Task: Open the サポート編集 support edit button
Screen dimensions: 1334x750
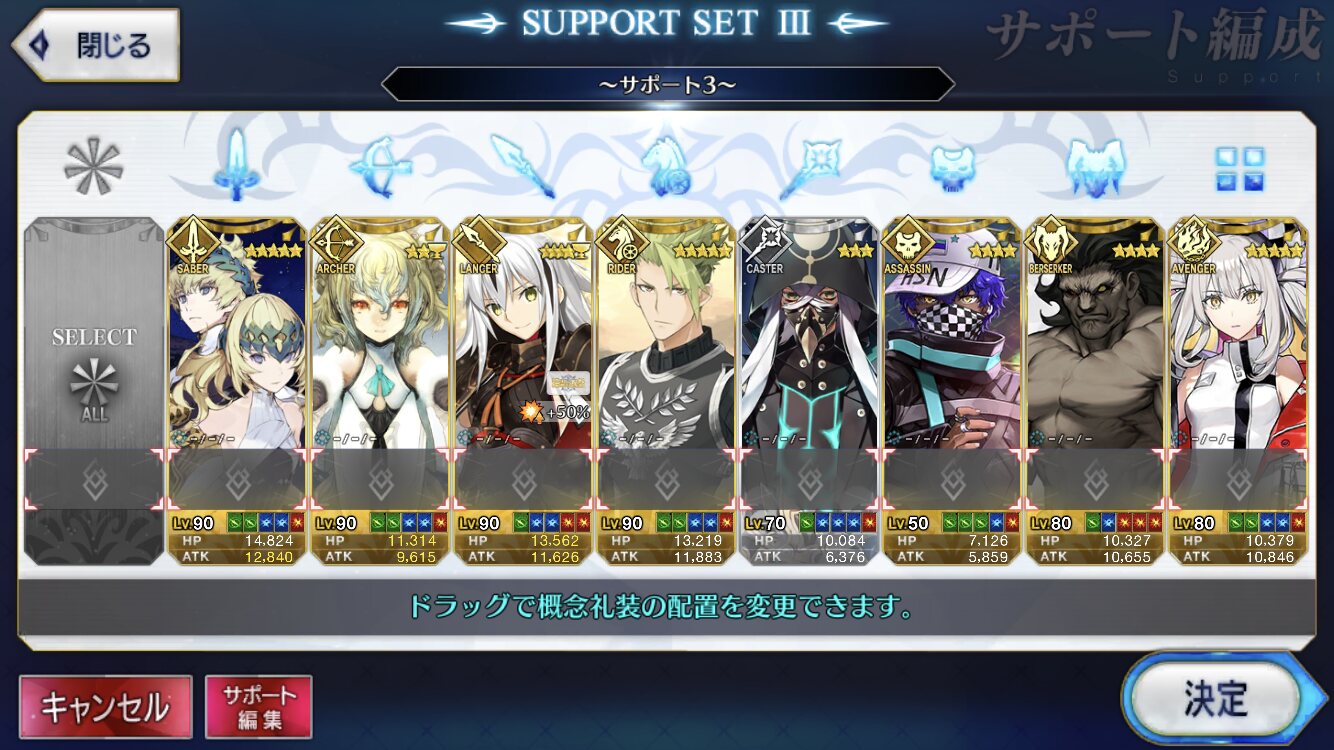Action: [x=258, y=707]
